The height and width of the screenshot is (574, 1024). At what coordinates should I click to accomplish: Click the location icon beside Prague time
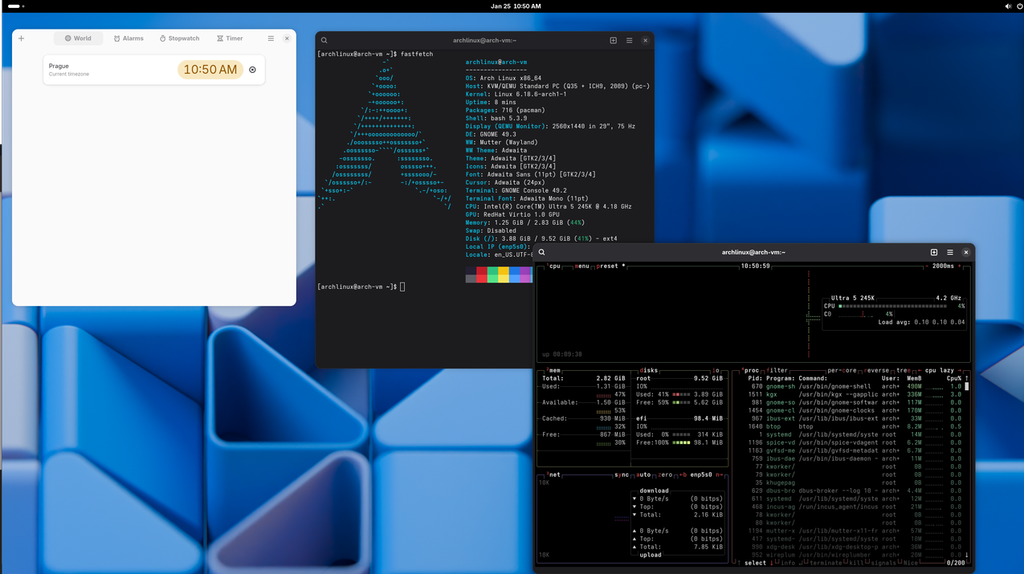[253, 70]
